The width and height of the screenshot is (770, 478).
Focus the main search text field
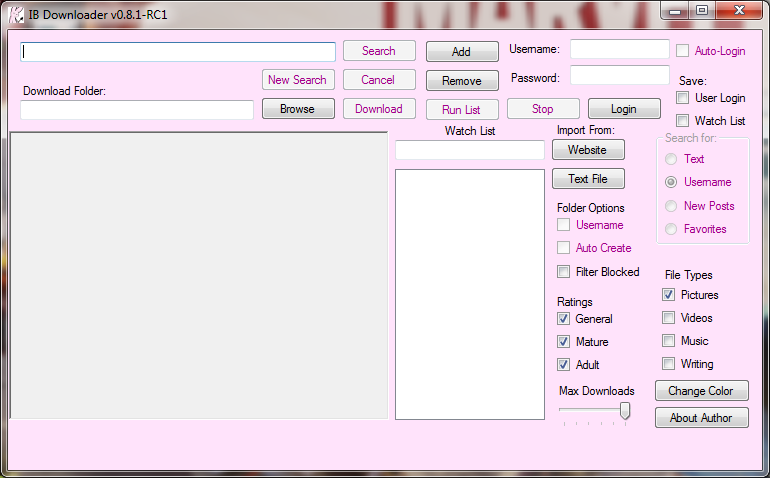(178, 52)
